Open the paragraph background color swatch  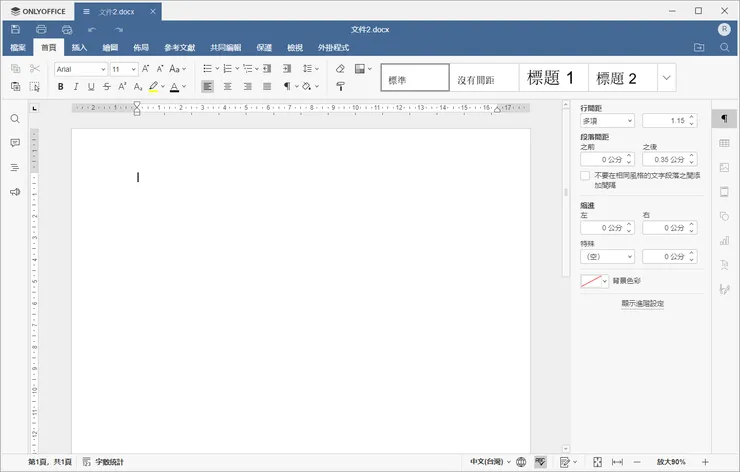click(x=594, y=281)
